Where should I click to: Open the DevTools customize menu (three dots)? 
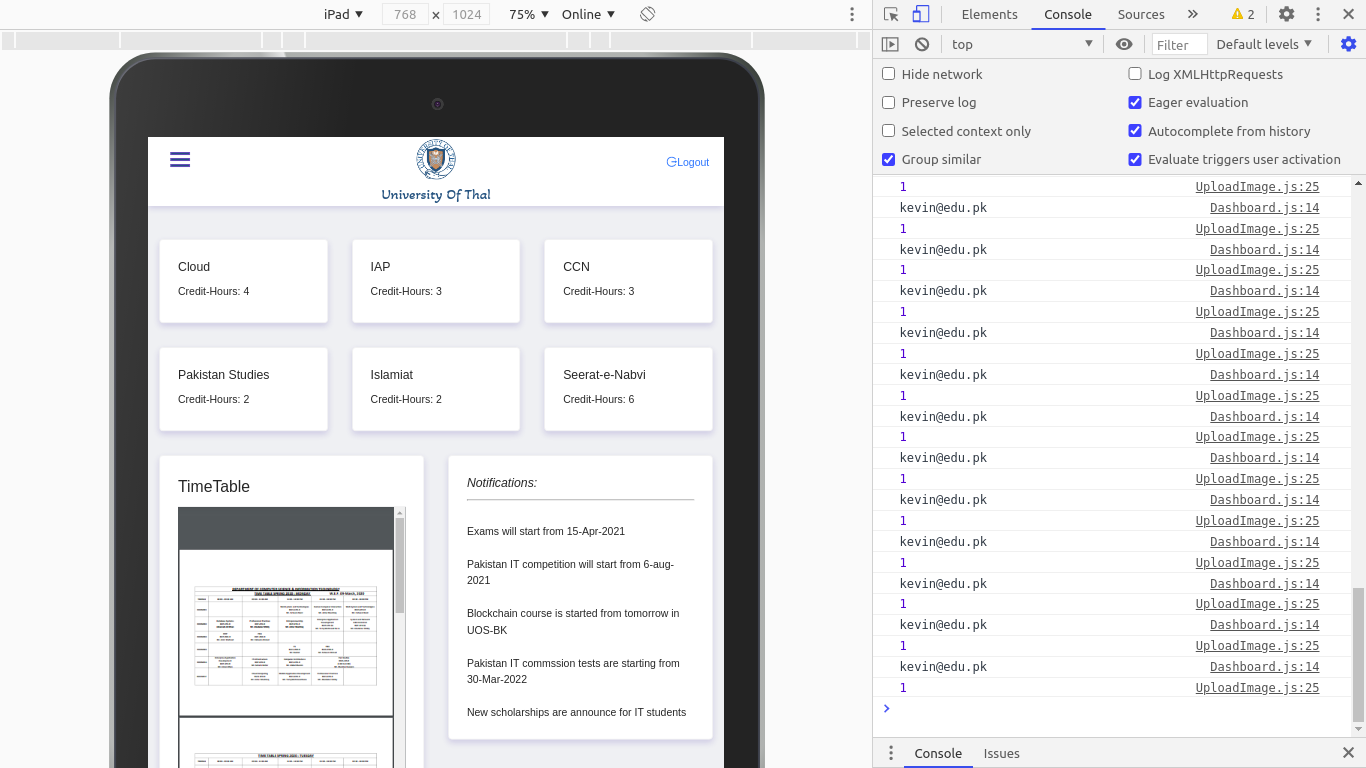pyautogui.click(x=1318, y=14)
